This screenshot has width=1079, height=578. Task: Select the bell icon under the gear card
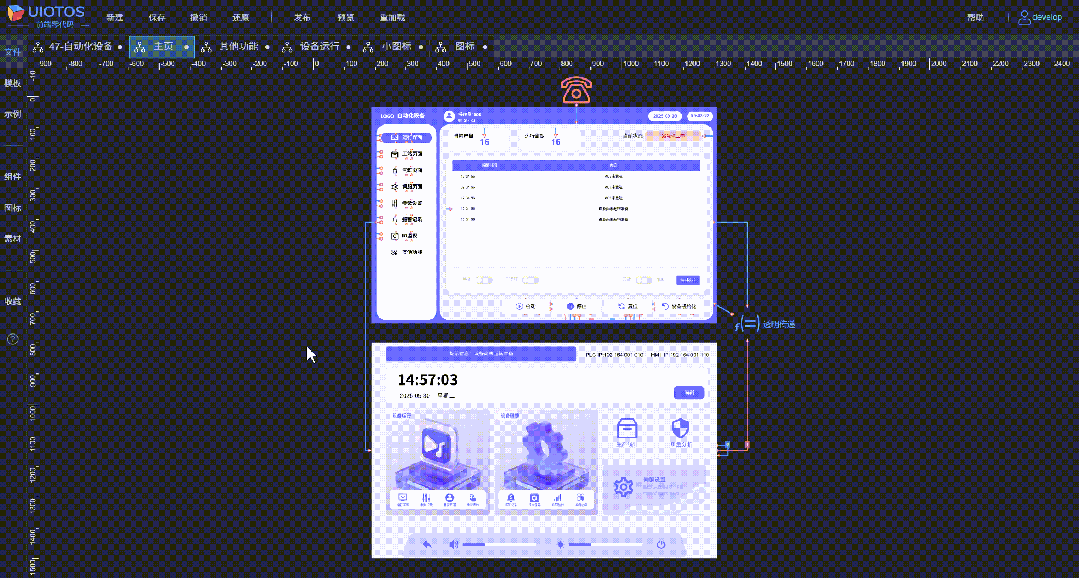tap(511, 497)
